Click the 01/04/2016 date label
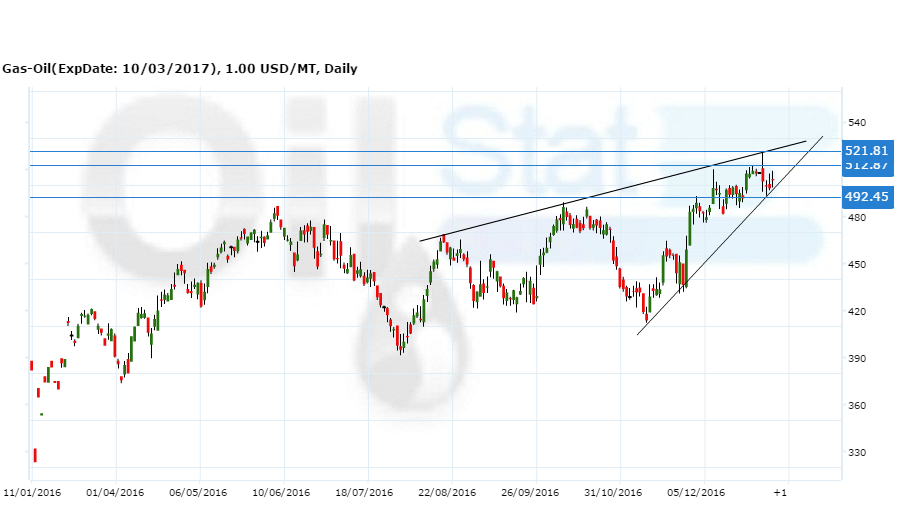This screenshot has height=509, width=909. pyautogui.click(x=115, y=493)
